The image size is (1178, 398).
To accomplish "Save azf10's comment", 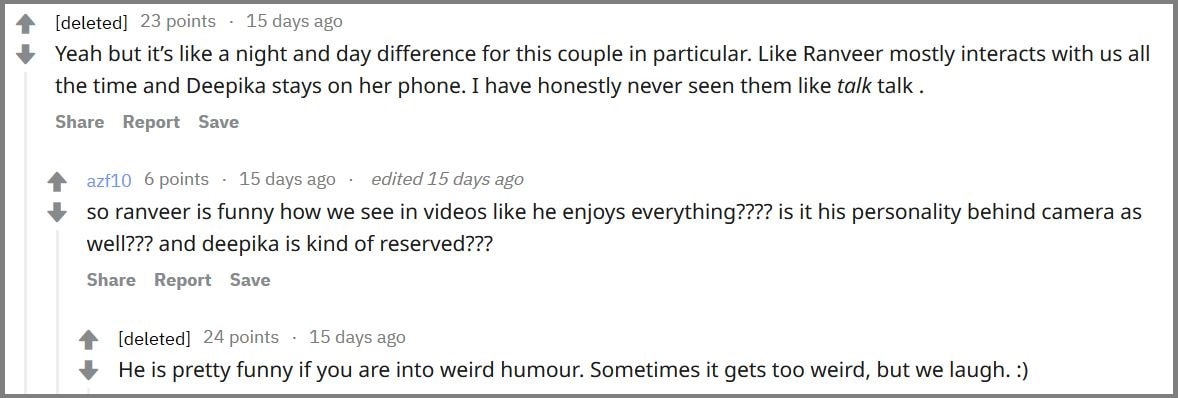I will pos(250,279).
